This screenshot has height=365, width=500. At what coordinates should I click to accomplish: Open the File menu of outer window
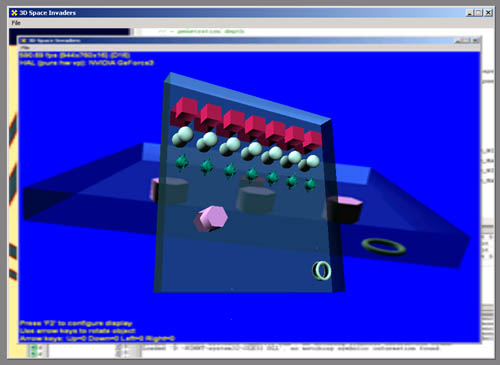coord(16,23)
